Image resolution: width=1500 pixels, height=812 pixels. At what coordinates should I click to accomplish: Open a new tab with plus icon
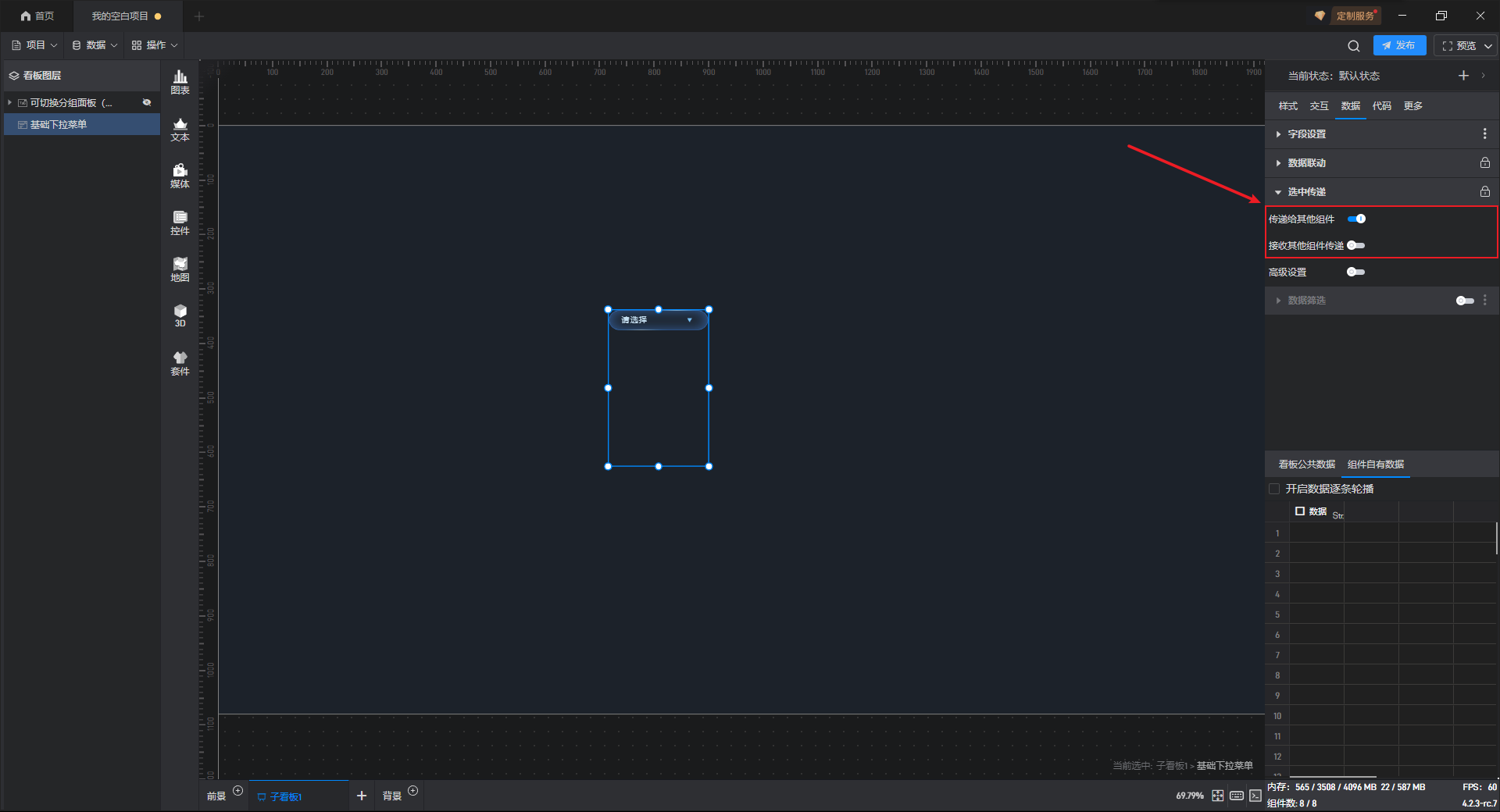(199, 16)
